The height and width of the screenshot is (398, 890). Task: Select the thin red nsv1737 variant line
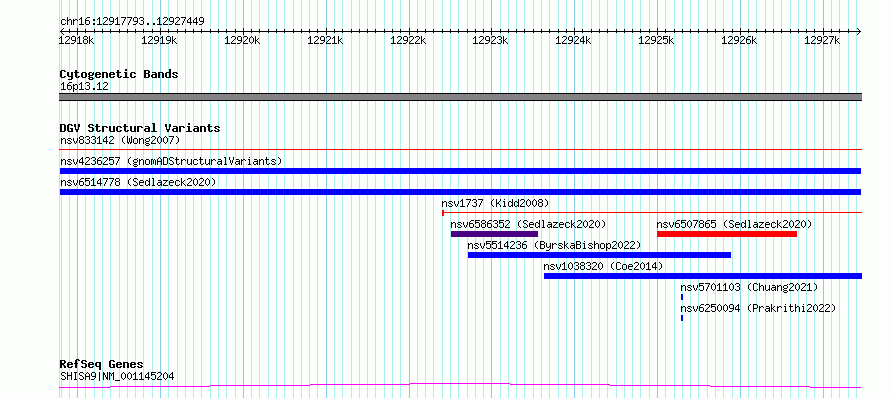coord(652,213)
